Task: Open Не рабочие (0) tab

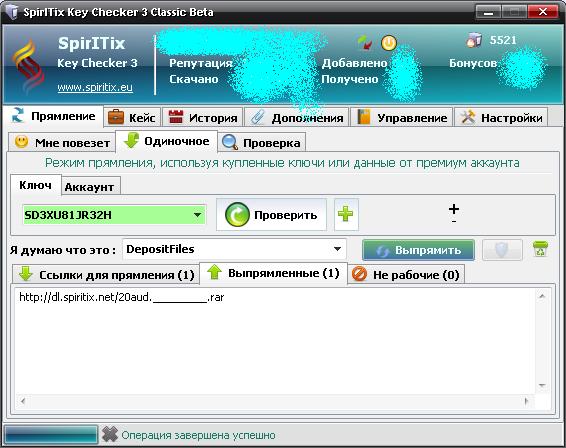Action: [x=406, y=275]
